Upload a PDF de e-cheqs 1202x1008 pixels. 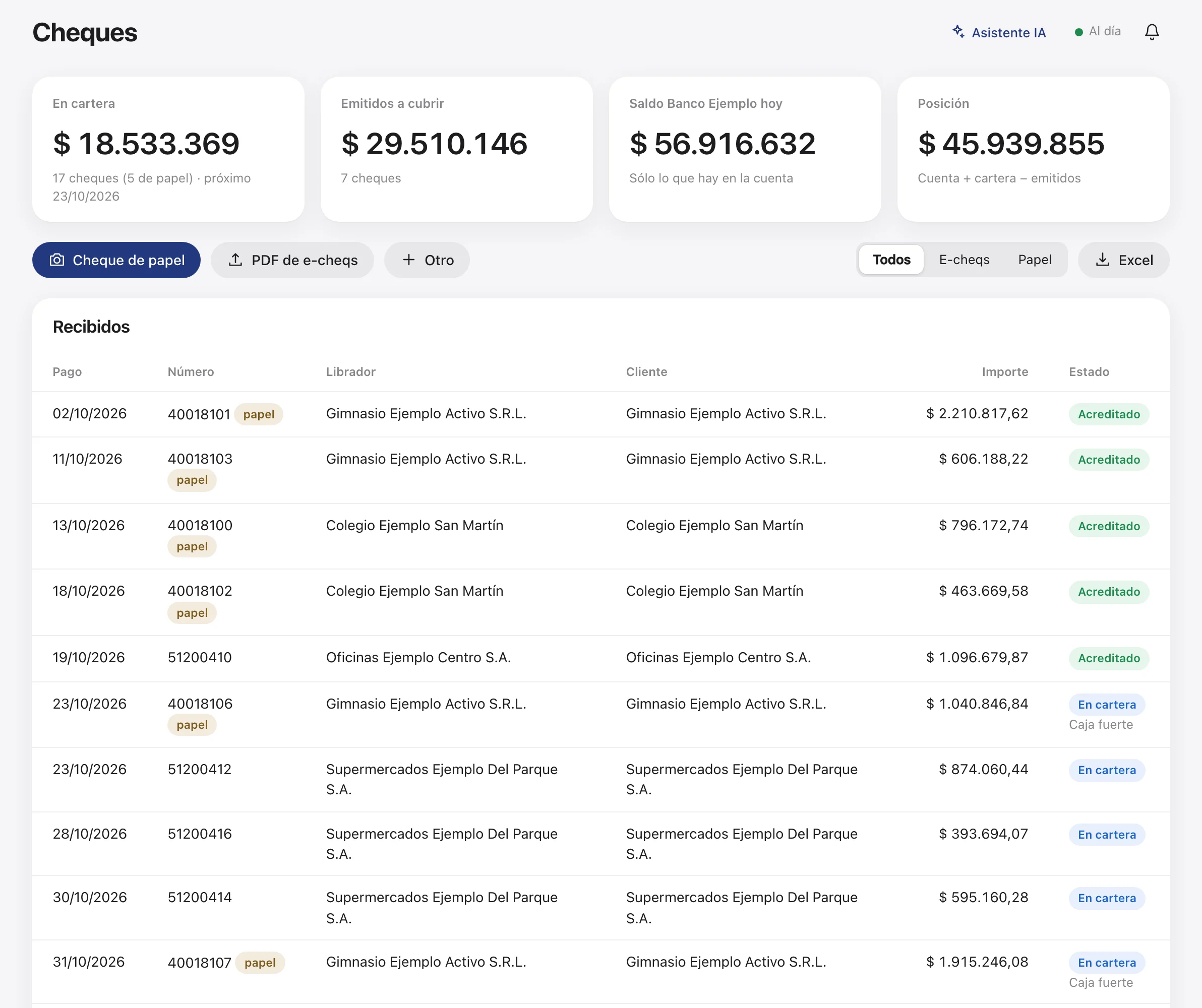[x=292, y=260]
